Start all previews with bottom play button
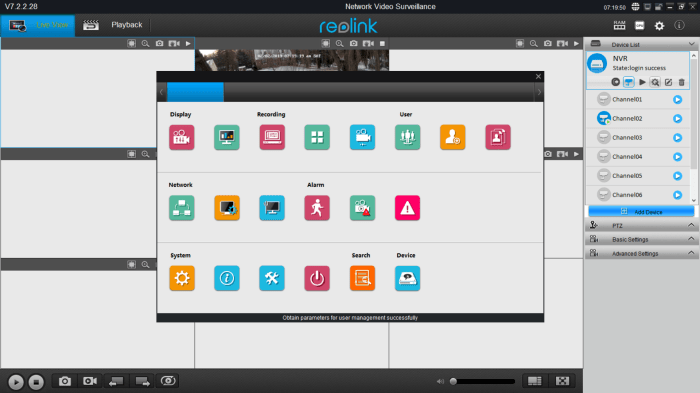 pos(16,382)
